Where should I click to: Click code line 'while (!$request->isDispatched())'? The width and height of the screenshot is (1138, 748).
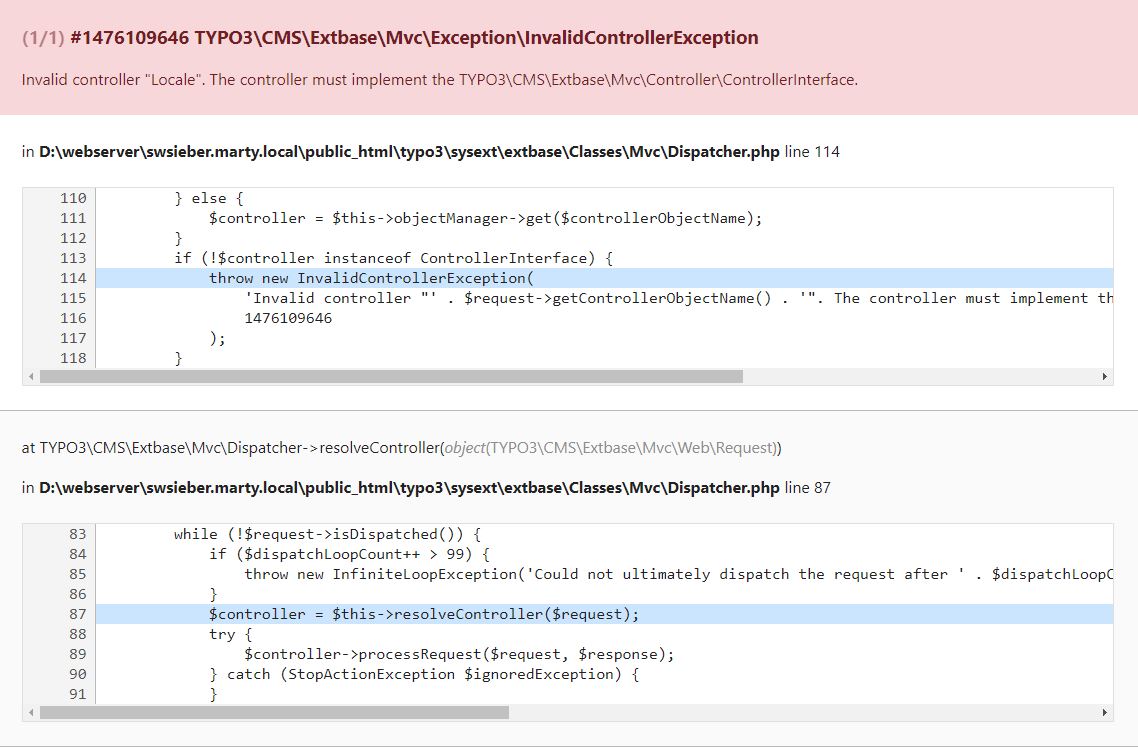[327, 534]
